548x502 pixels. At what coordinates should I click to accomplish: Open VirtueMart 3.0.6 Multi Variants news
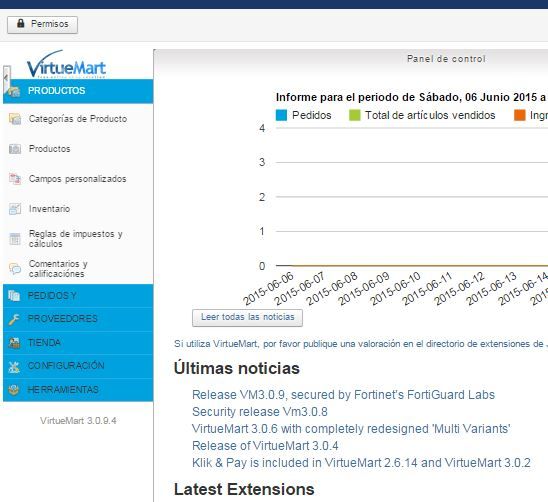click(351, 429)
